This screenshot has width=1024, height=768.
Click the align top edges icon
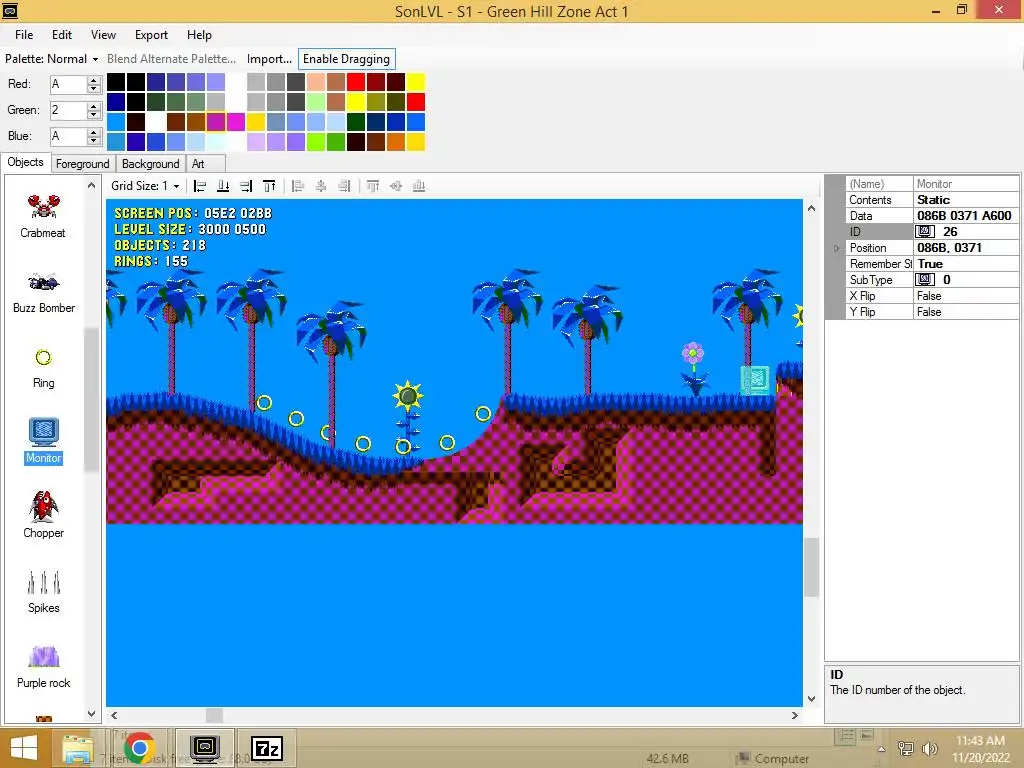point(373,186)
